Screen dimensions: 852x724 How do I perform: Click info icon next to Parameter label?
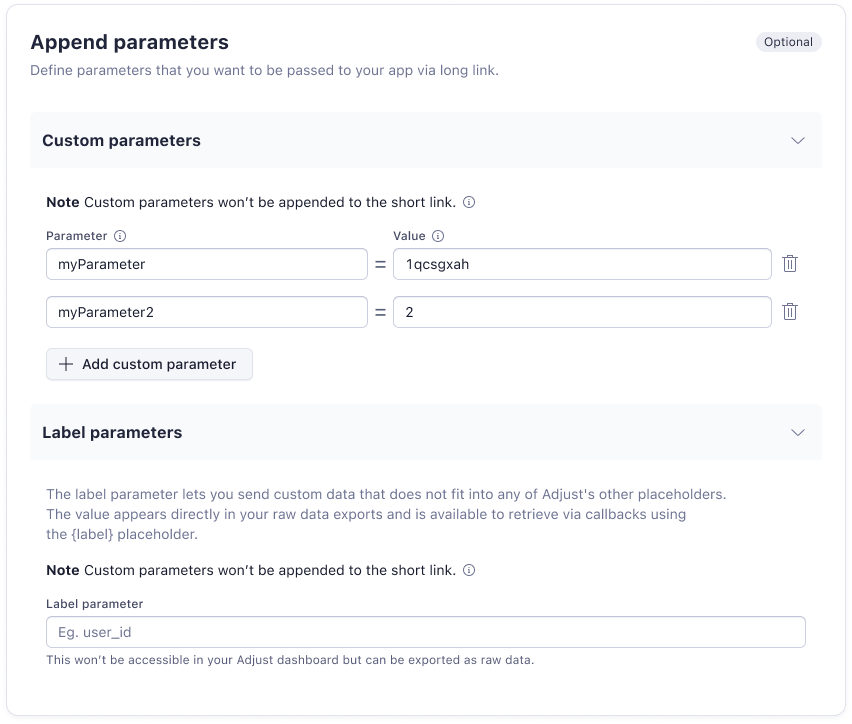click(120, 236)
